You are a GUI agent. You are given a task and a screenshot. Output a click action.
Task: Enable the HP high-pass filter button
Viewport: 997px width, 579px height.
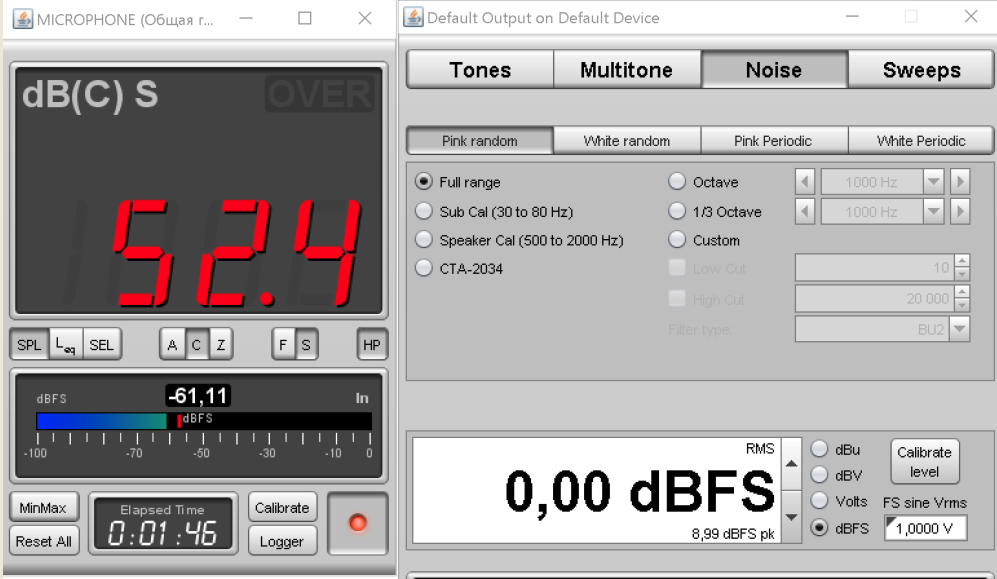[372, 345]
